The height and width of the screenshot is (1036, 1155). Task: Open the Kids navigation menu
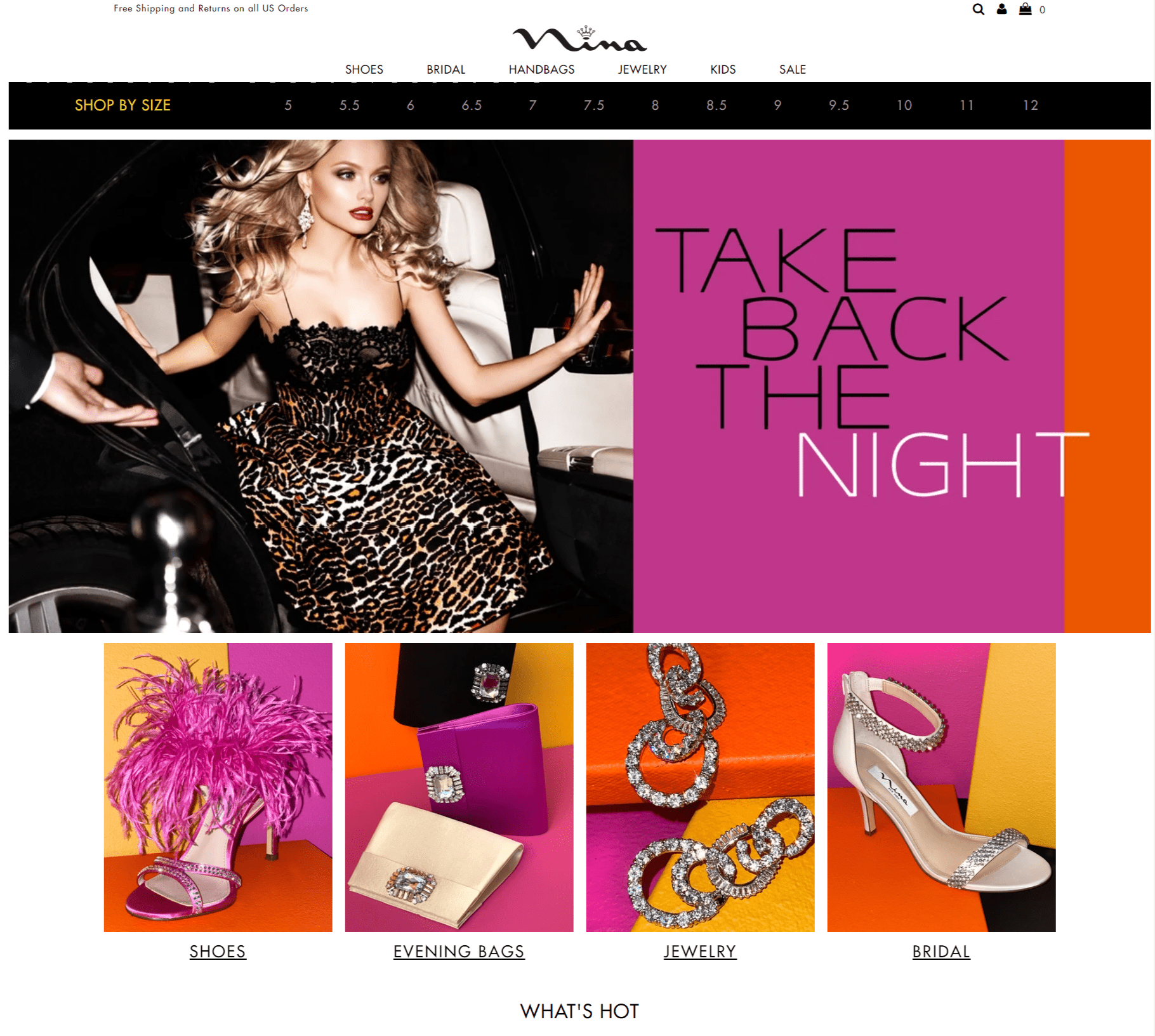[723, 69]
